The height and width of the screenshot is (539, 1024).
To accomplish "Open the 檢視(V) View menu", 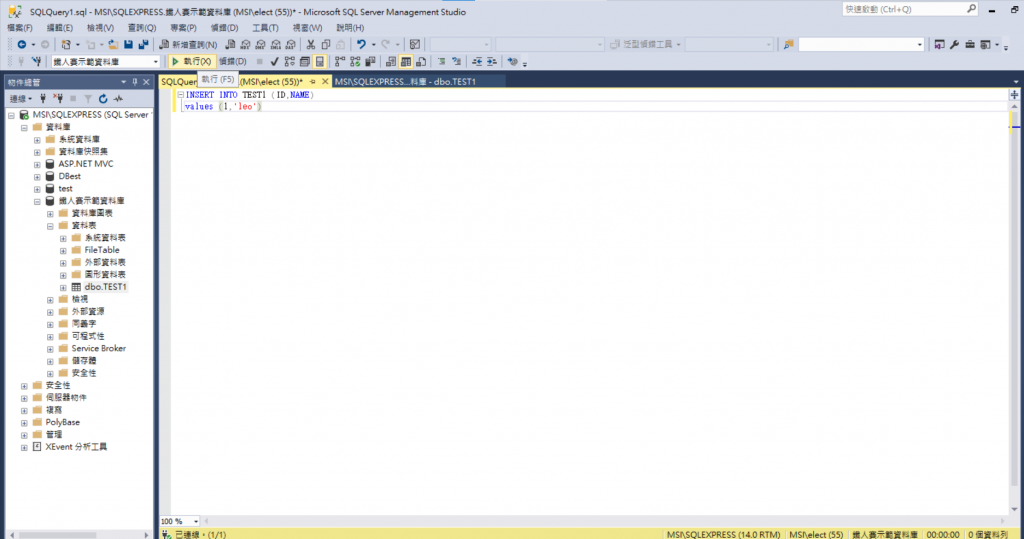I will [100, 28].
